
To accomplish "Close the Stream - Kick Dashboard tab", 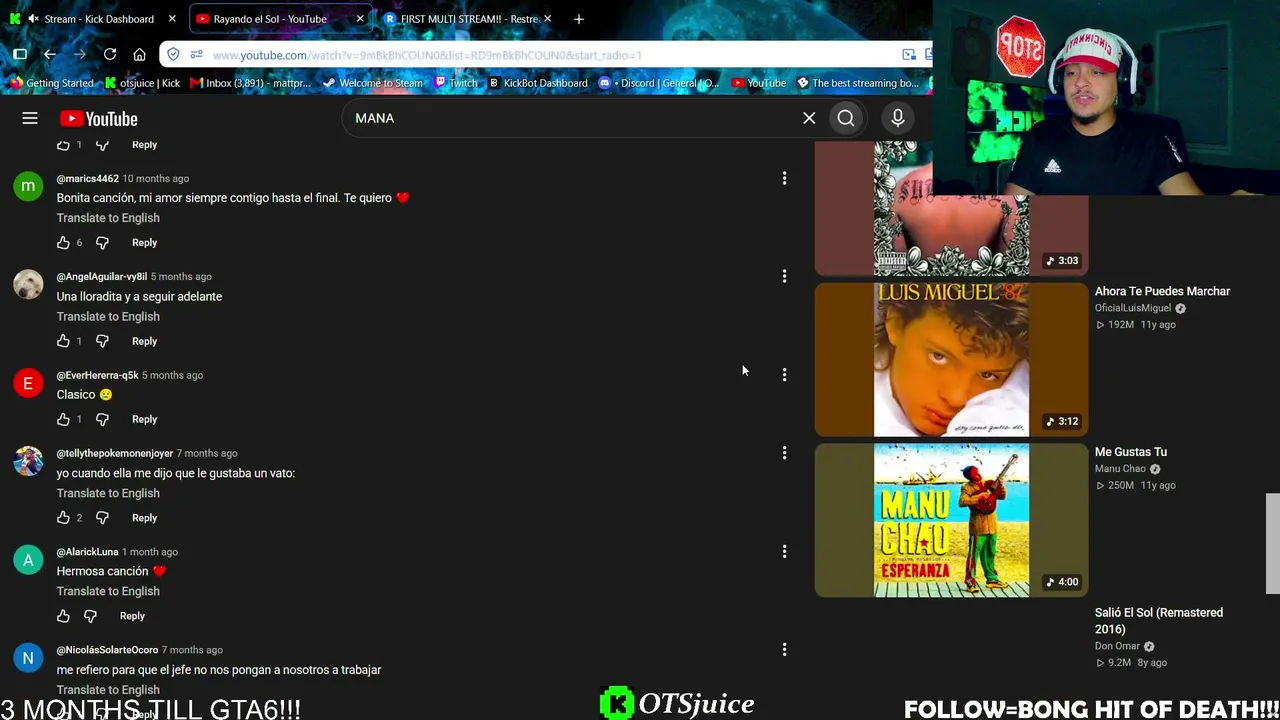I will [x=172, y=19].
